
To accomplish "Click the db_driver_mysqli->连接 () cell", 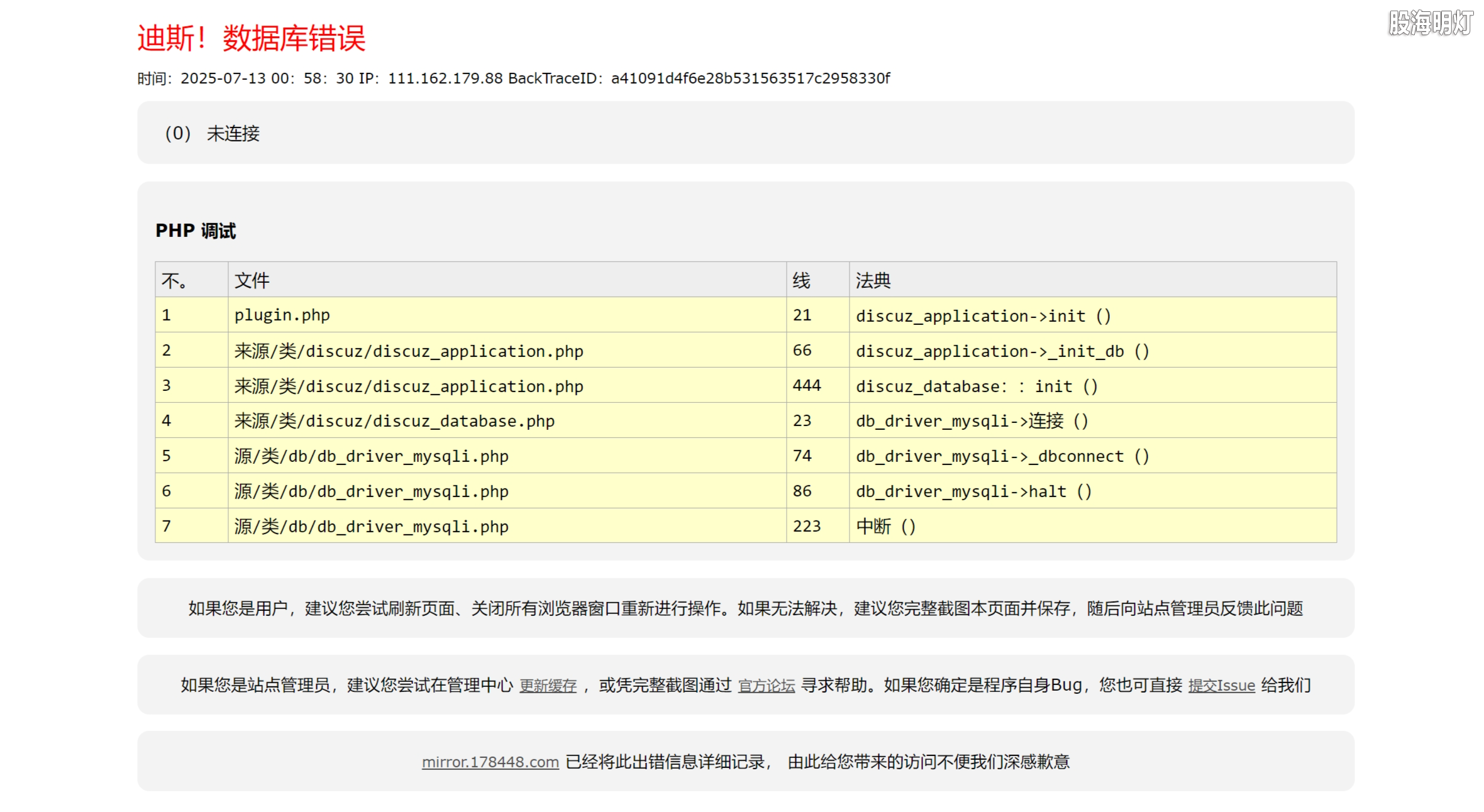I will pyautogui.click(x=1093, y=420).
